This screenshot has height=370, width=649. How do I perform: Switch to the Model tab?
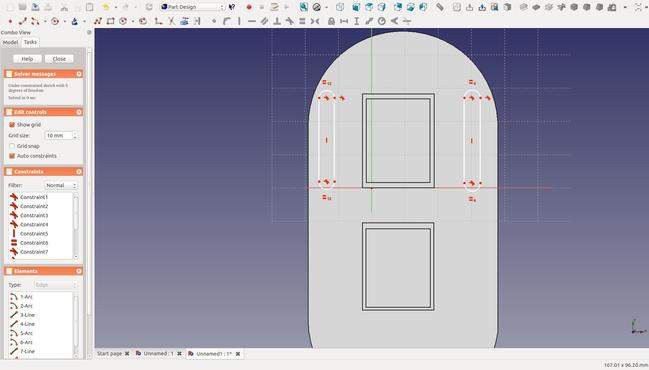10,42
